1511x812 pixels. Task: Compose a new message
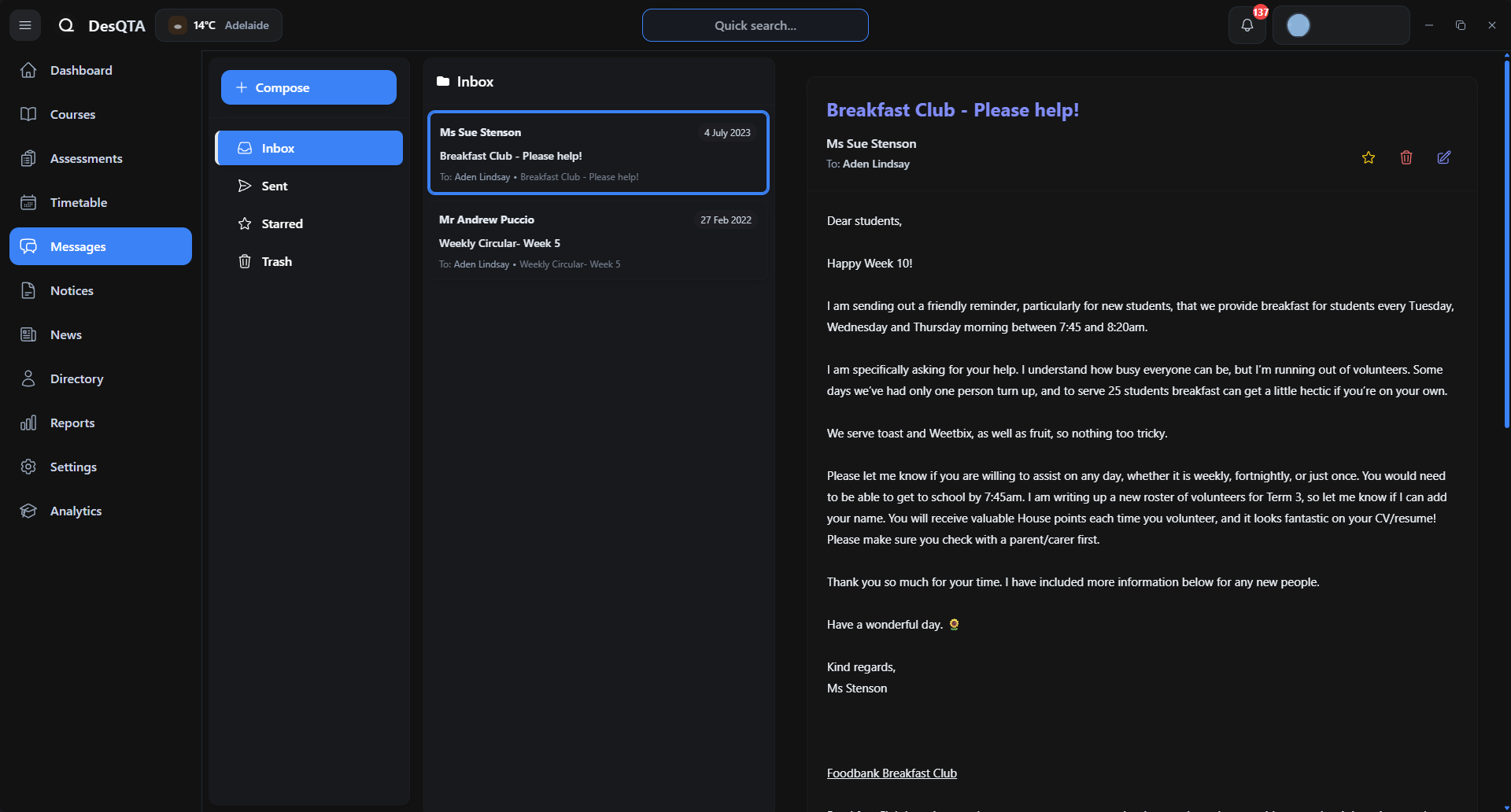tap(308, 87)
